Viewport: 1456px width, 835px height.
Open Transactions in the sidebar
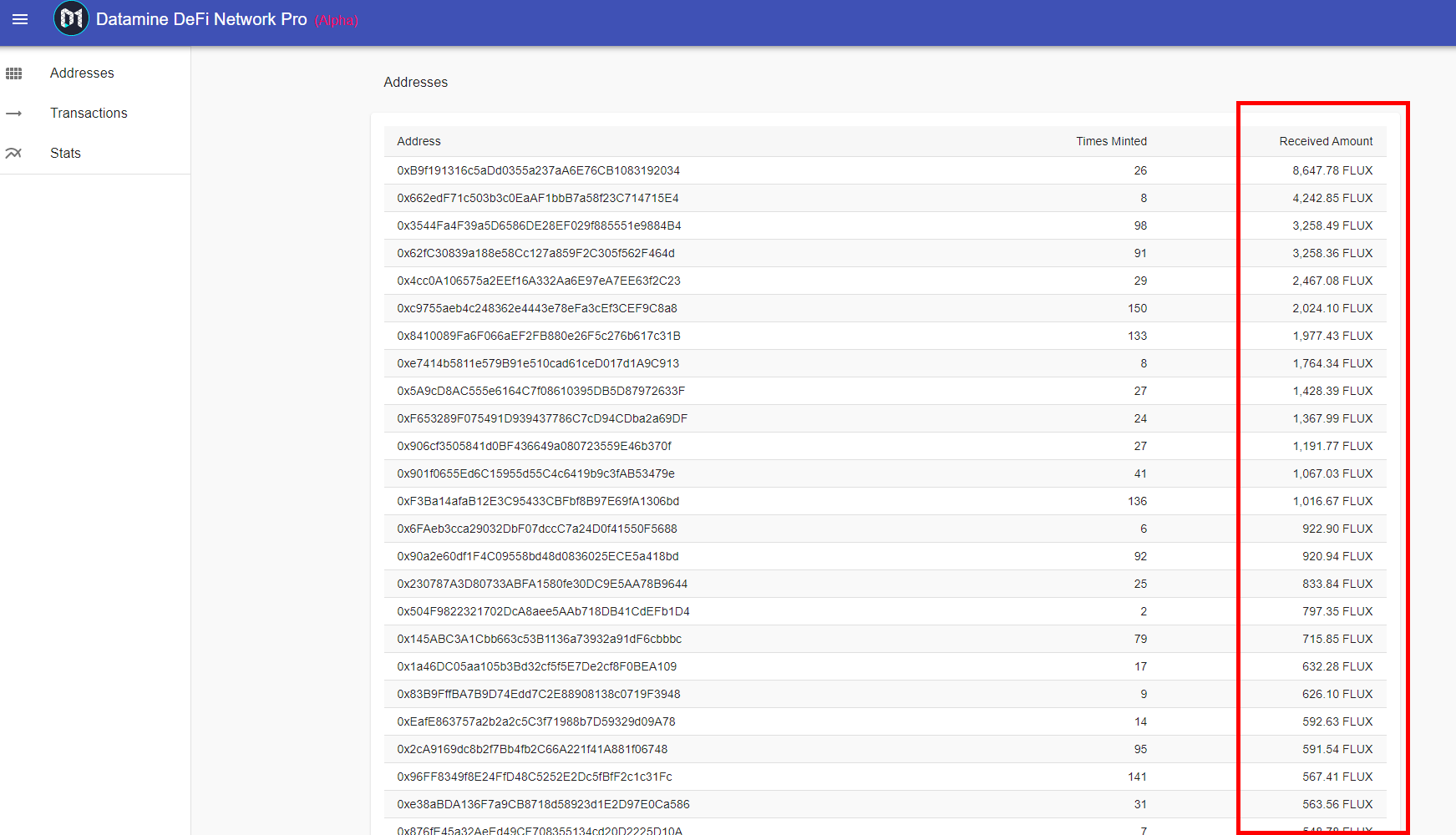(89, 114)
